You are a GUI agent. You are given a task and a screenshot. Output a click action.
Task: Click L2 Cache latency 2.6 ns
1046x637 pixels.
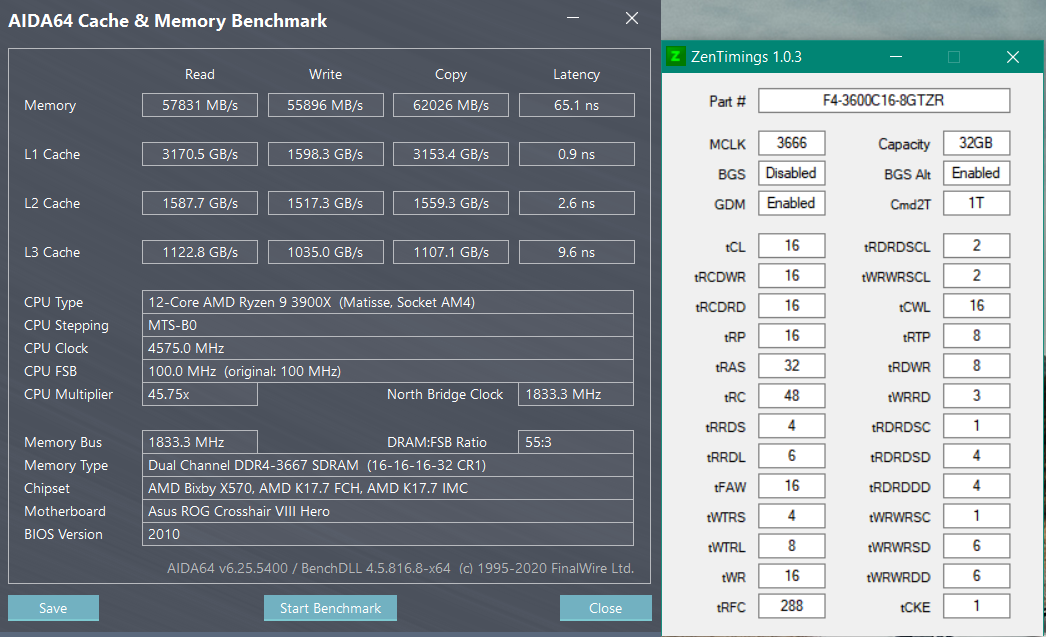point(576,203)
